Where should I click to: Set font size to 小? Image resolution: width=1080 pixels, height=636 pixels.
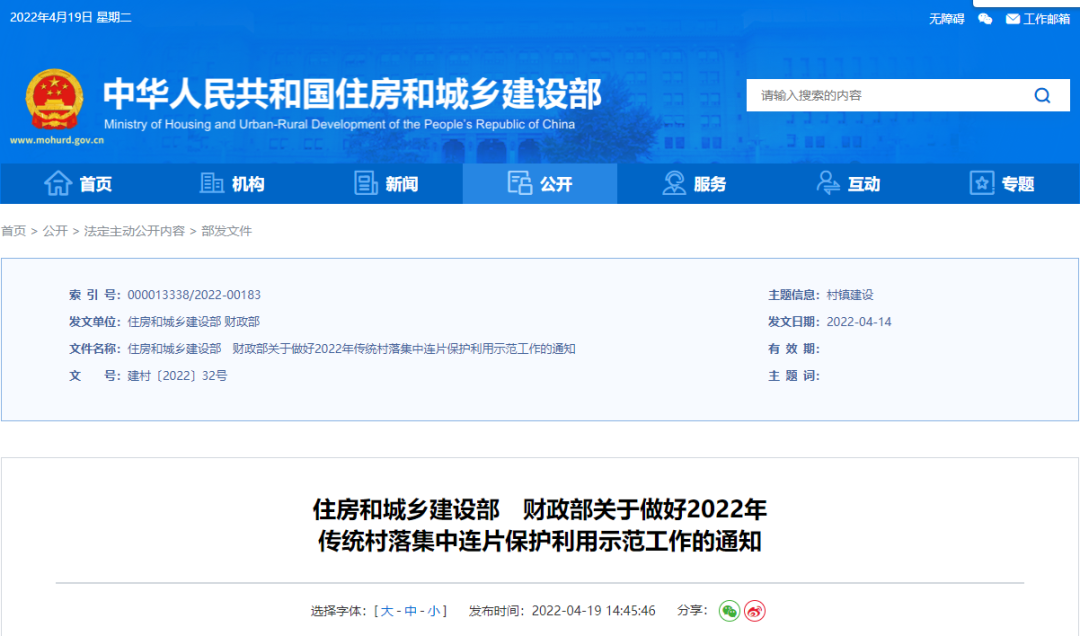434,611
